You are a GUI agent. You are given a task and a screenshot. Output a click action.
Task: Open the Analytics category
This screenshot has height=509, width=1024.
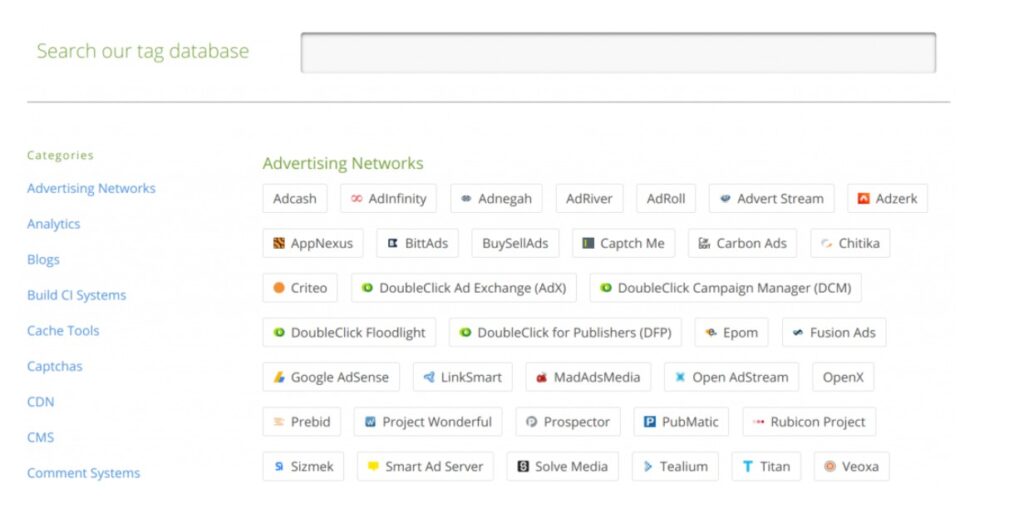[x=54, y=224]
